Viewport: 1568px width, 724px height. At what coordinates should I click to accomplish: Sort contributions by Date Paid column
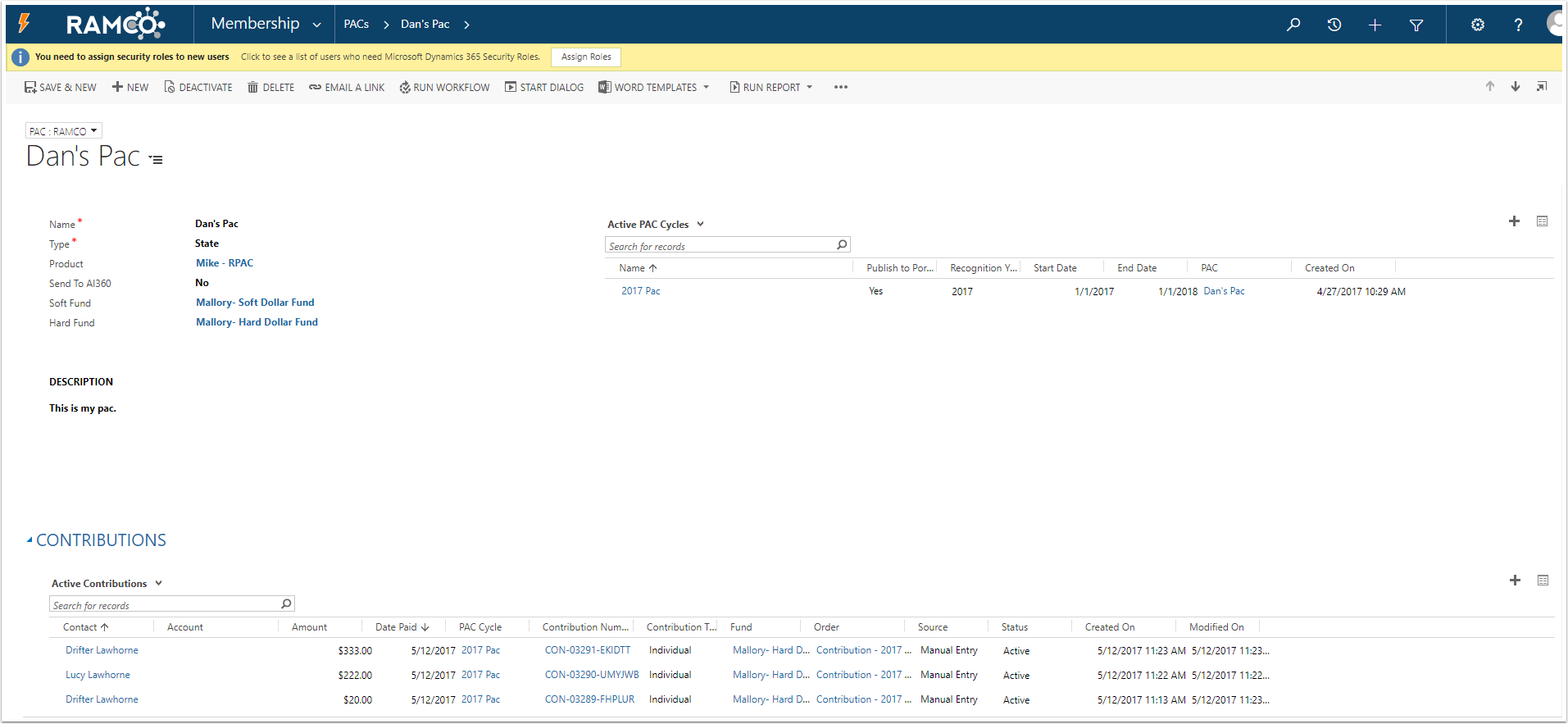(x=402, y=627)
